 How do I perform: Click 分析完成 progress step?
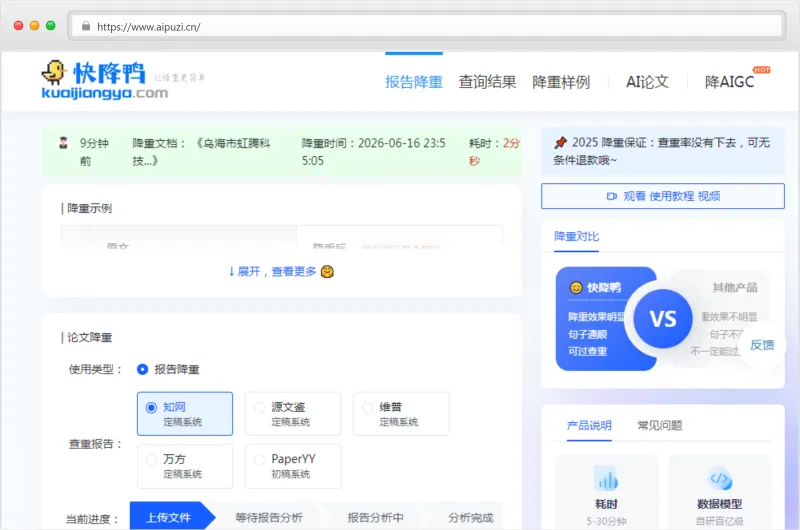point(470,518)
